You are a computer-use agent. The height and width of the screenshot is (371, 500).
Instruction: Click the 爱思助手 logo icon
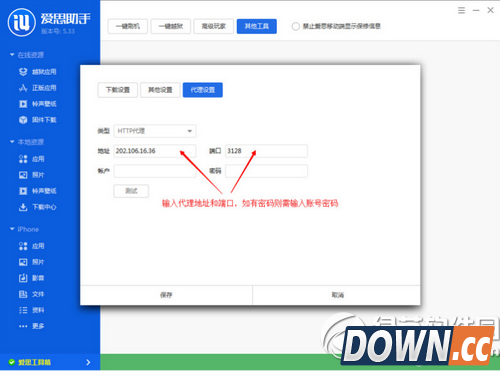point(22,22)
